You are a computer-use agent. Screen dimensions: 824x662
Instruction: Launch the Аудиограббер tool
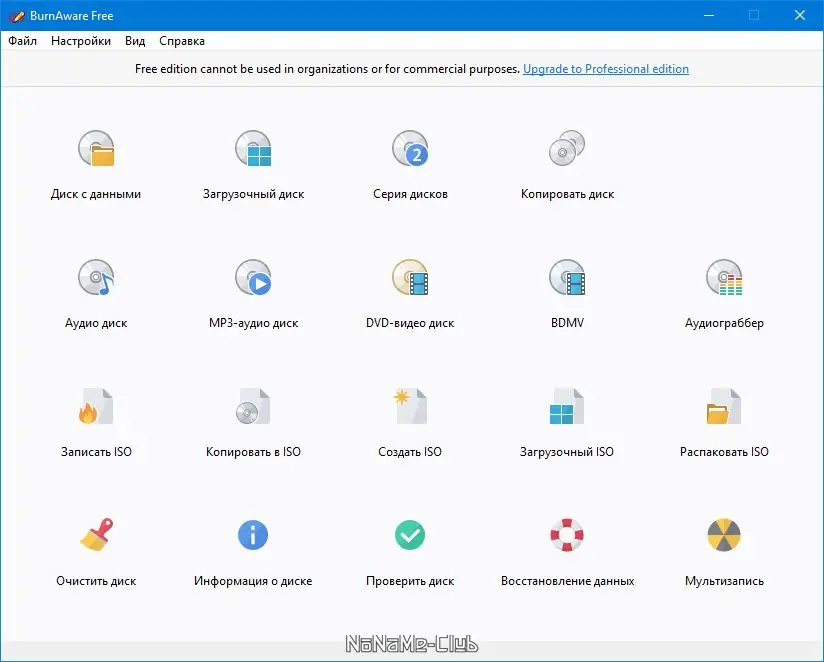pyautogui.click(x=724, y=277)
